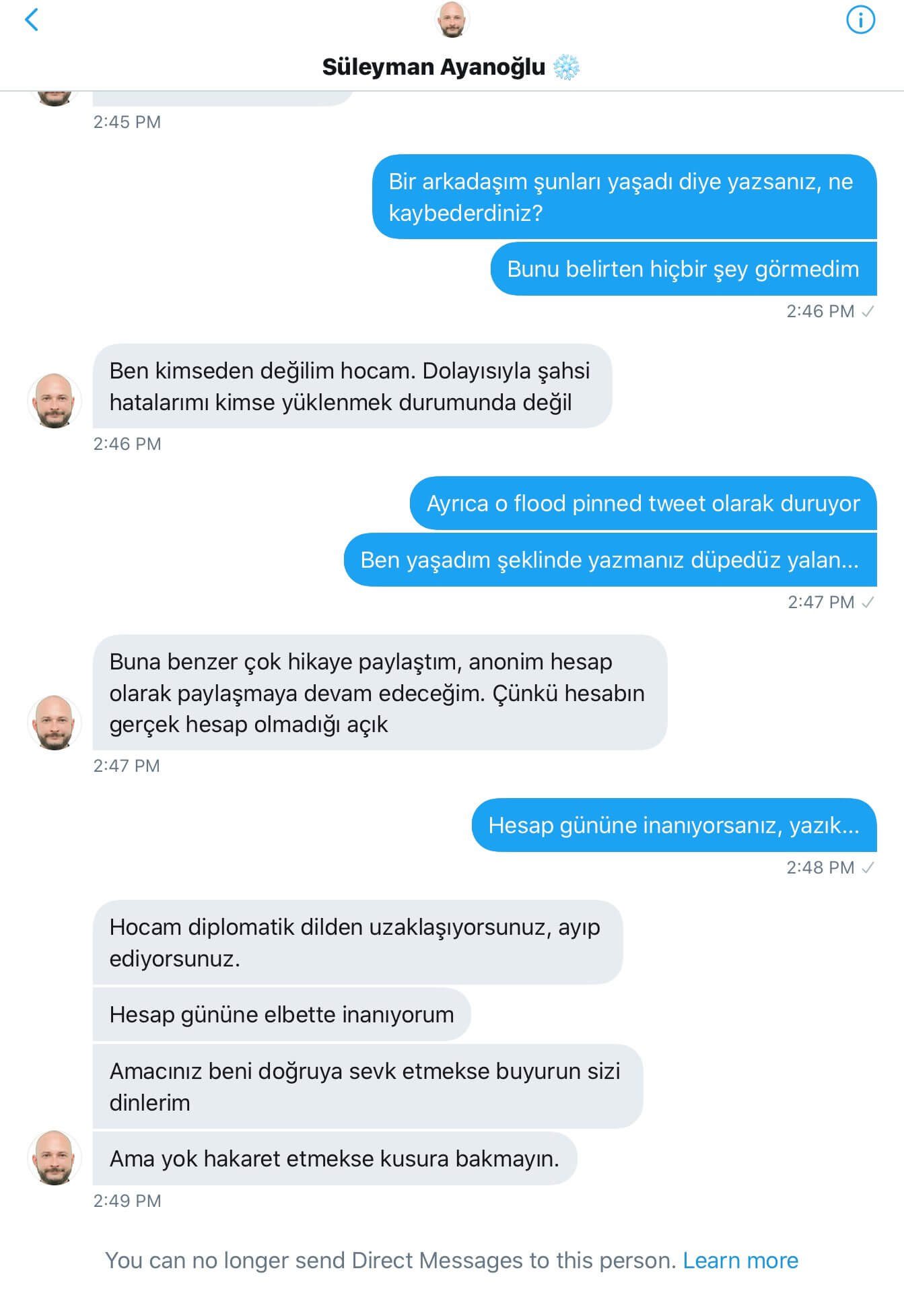Select the 'Ayrıca o flood pinned tweet' bubble

click(643, 503)
